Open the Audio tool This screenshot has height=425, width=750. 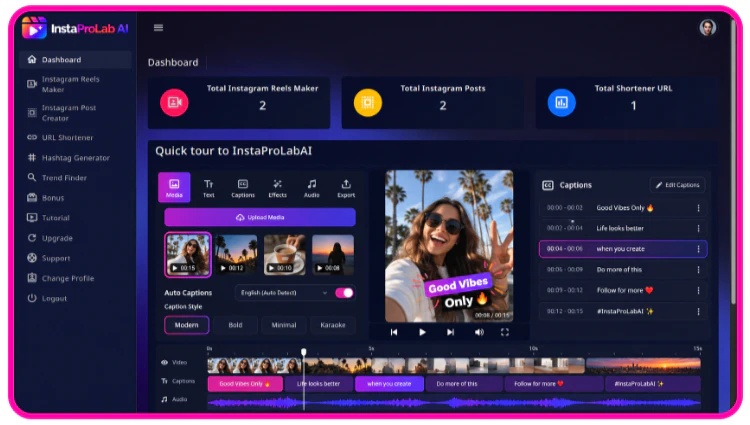click(x=312, y=188)
